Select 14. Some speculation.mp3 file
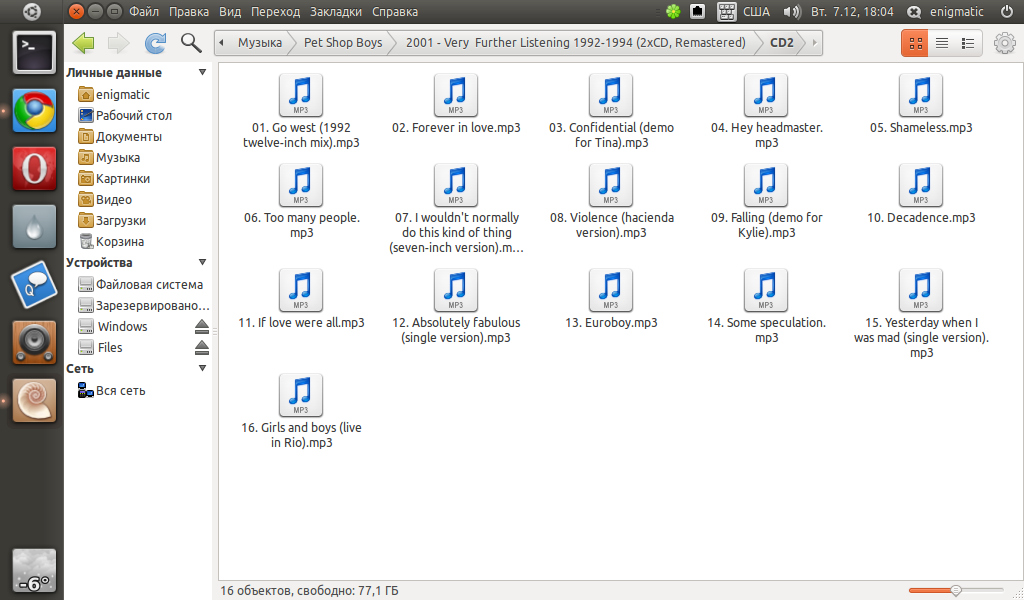 click(x=766, y=306)
